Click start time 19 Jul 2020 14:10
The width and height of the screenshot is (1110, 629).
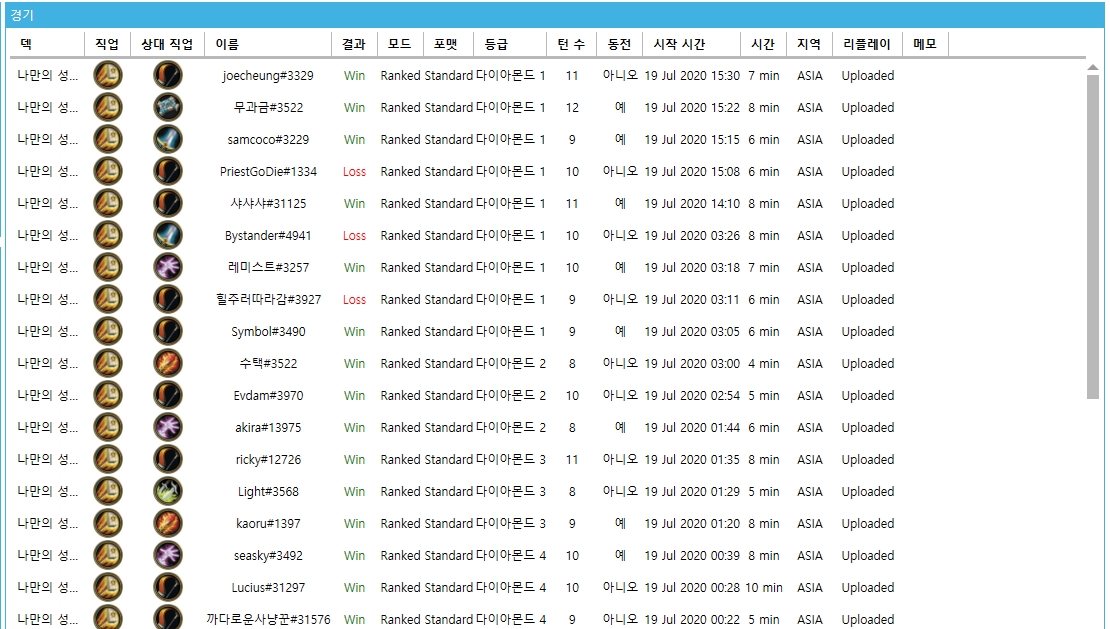[692, 204]
